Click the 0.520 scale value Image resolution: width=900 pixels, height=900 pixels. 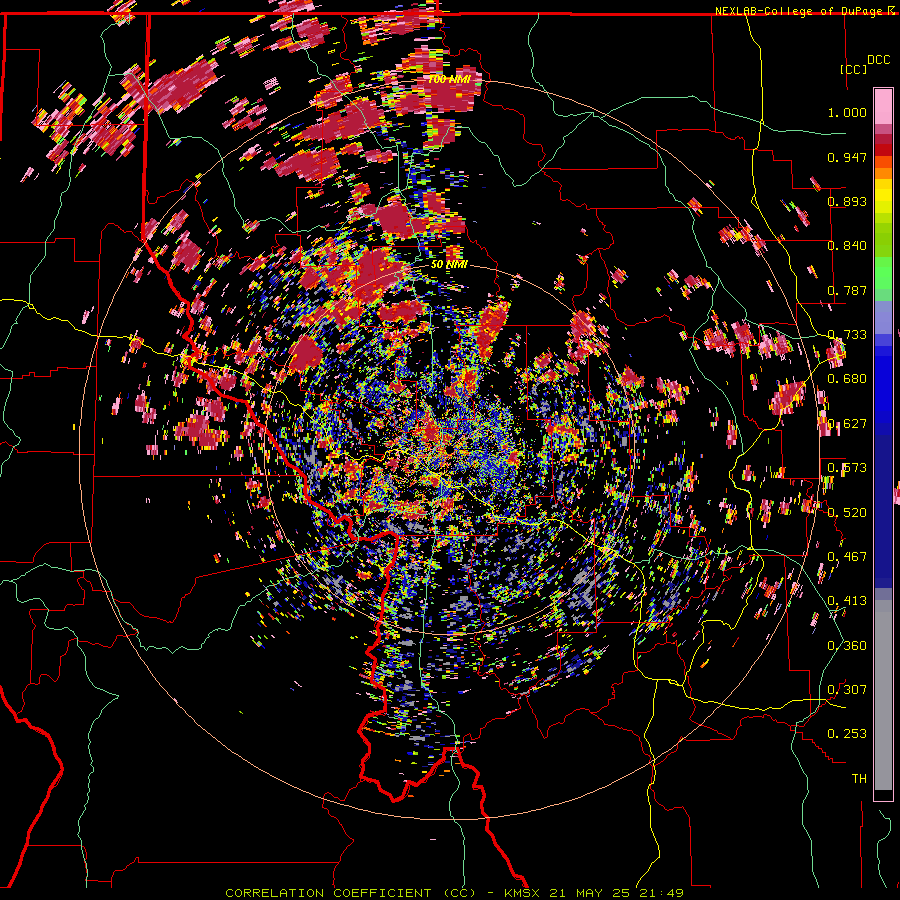(847, 513)
